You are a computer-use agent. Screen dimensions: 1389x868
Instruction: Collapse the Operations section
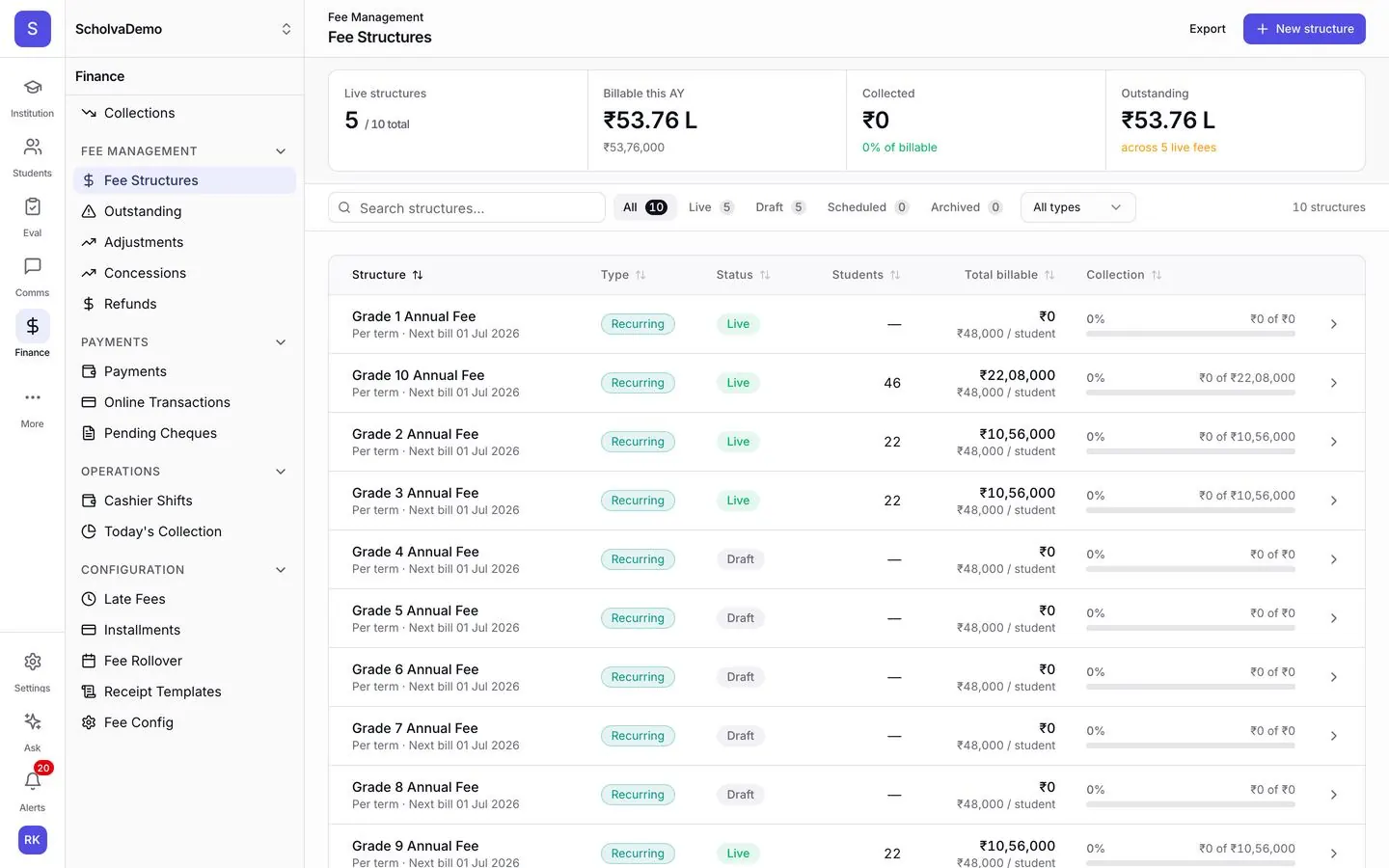281,472
